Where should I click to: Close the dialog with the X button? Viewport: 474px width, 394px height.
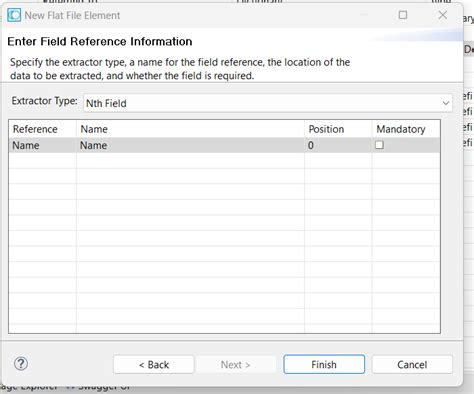(x=443, y=15)
